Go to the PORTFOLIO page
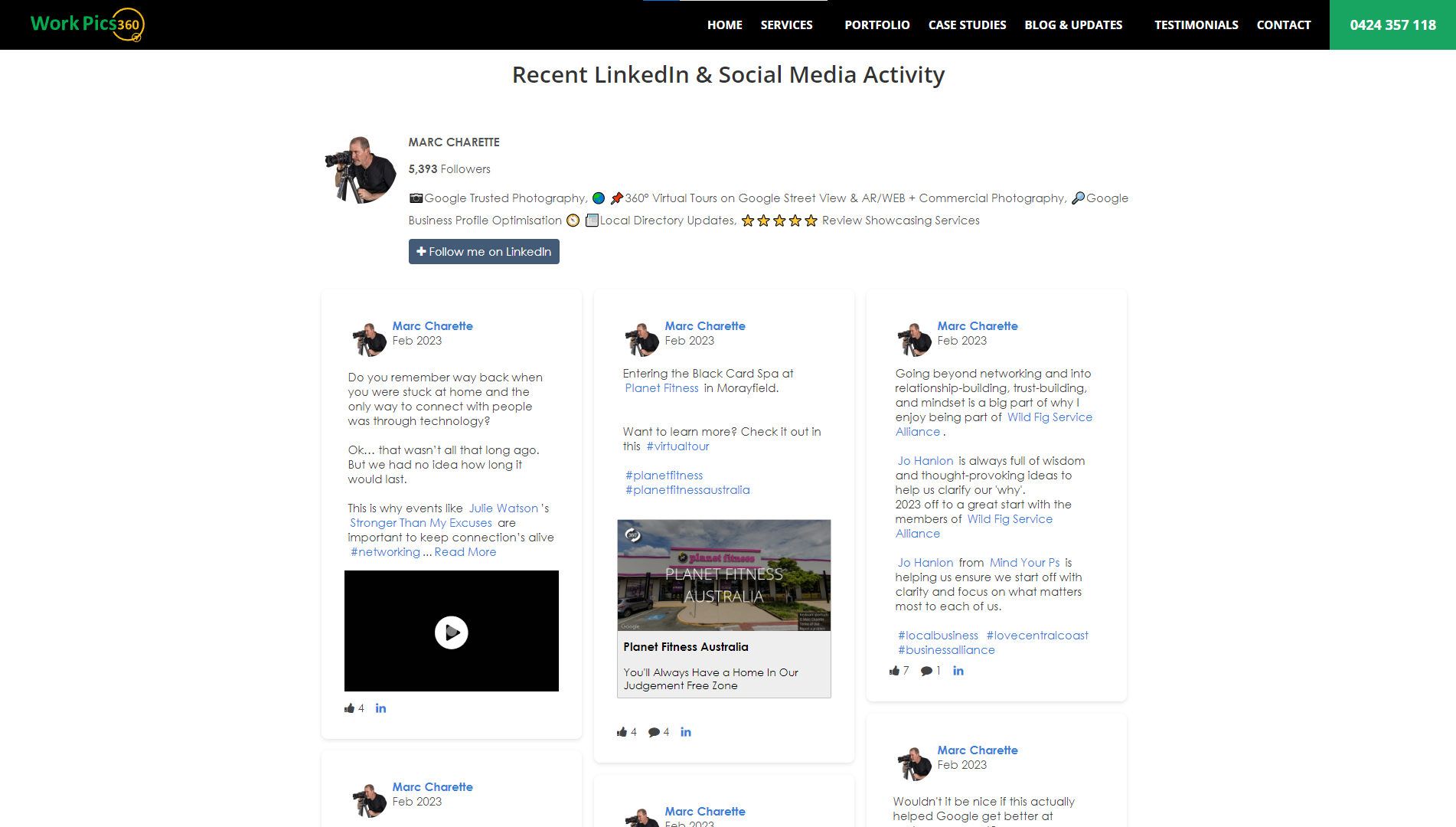1456x827 pixels. pyautogui.click(x=877, y=25)
